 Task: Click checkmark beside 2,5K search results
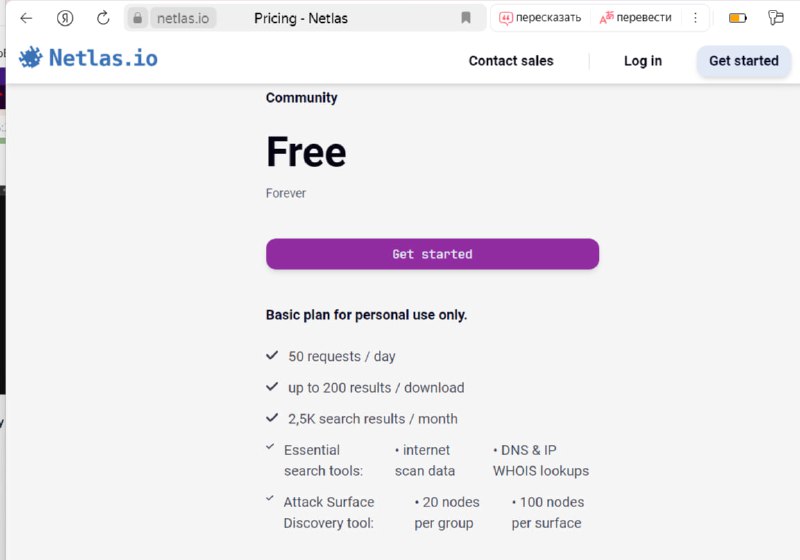point(272,418)
